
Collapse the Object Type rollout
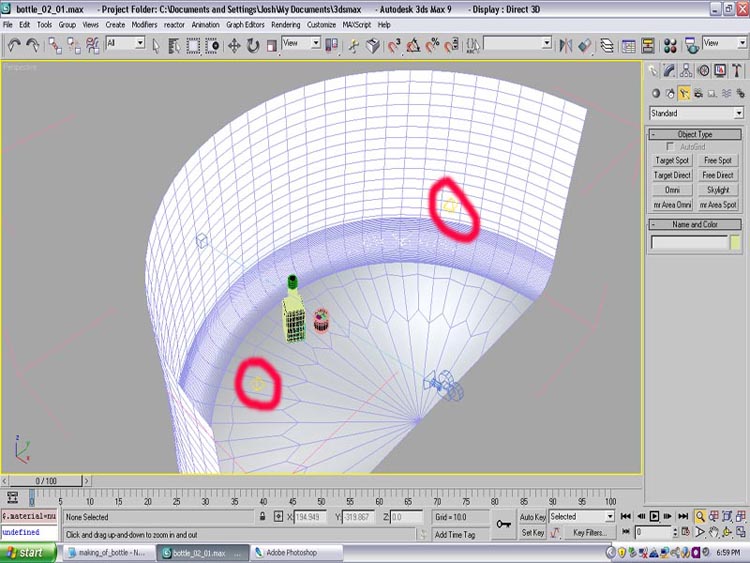pos(696,134)
